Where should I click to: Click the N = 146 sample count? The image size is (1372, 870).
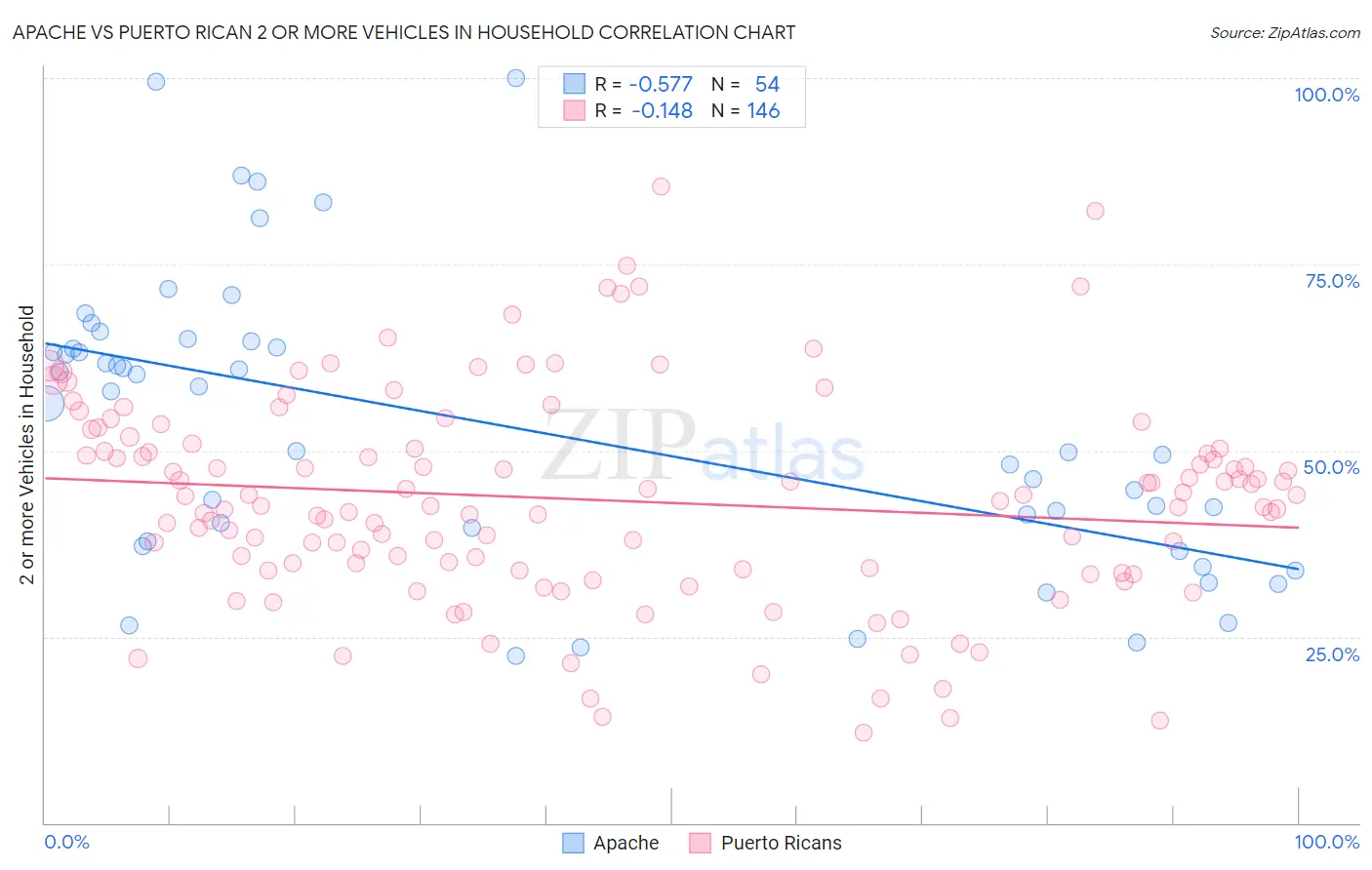click(x=746, y=110)
